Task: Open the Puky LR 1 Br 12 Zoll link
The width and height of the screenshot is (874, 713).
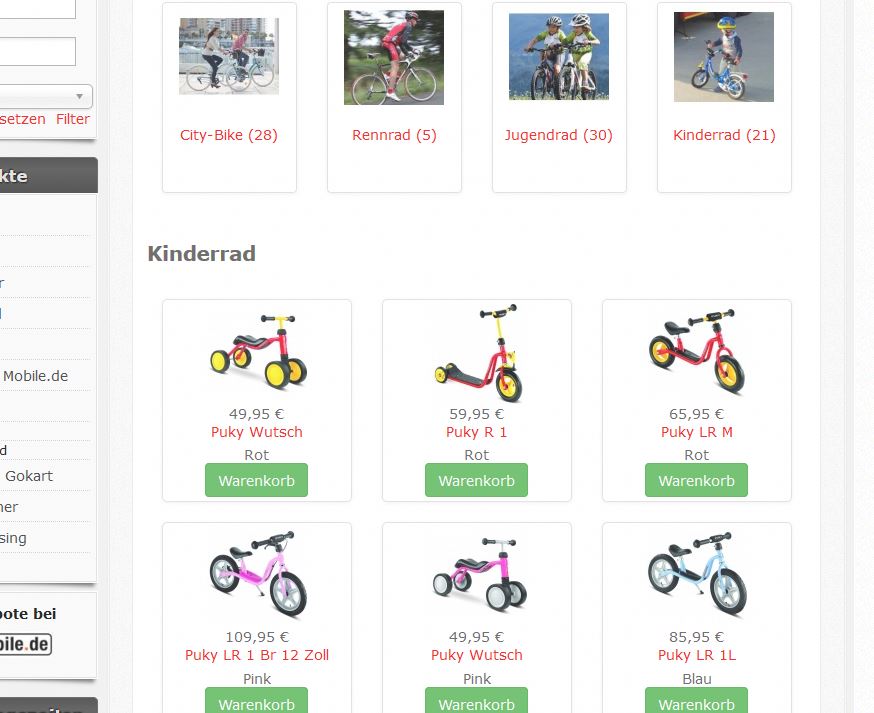Action: point(257,655)
